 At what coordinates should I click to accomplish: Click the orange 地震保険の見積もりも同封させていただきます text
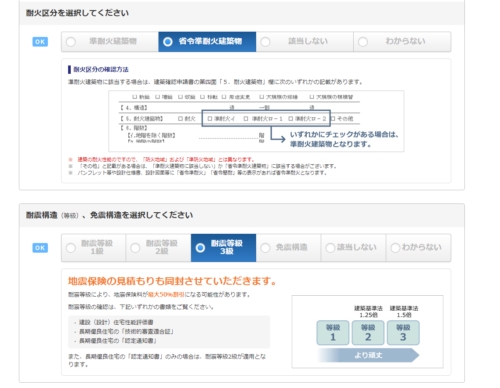point(172,281)
